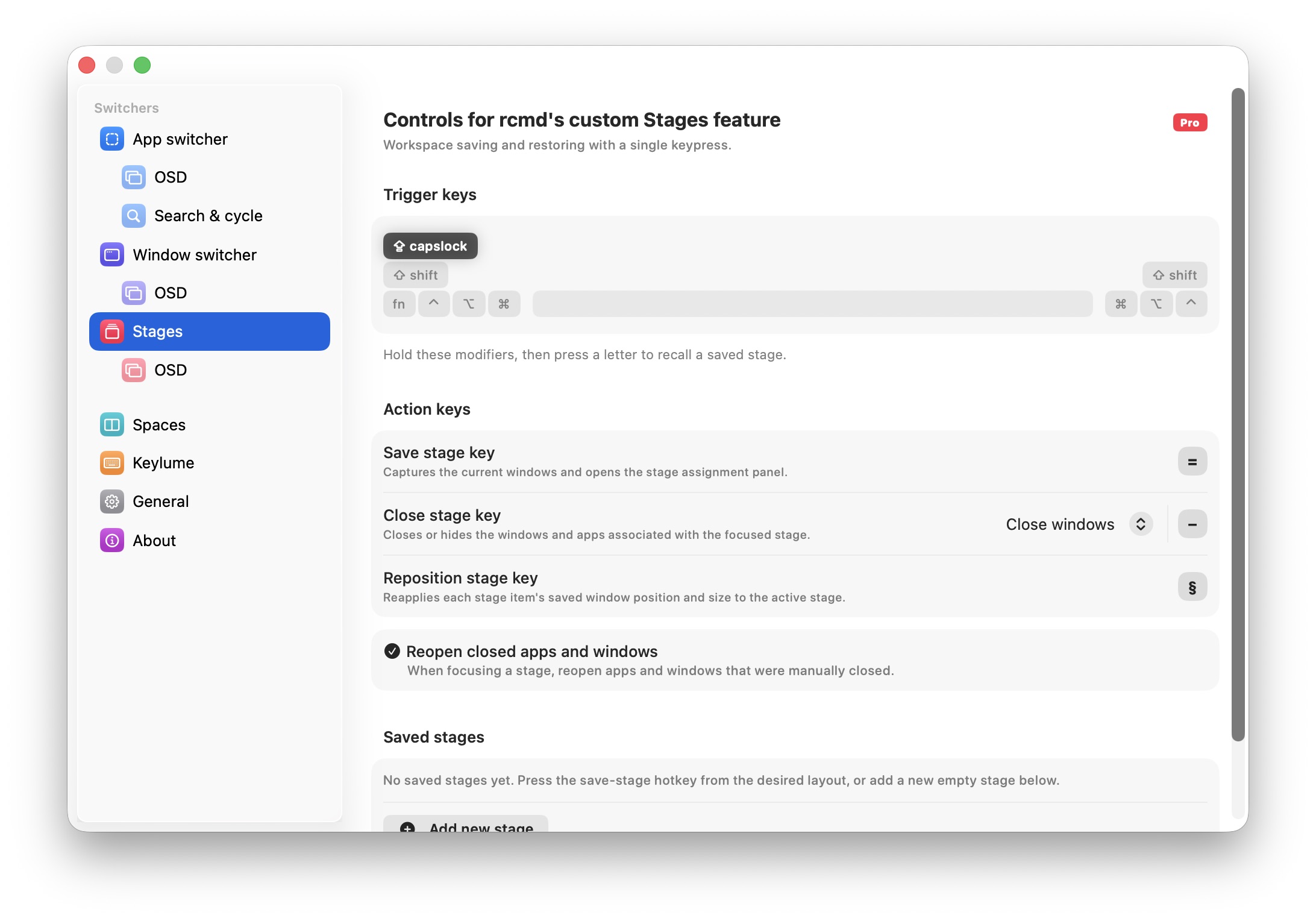1316x921 pixels.
Task: Enable the fn modifier trigger key
Action: tap(399, 304)
